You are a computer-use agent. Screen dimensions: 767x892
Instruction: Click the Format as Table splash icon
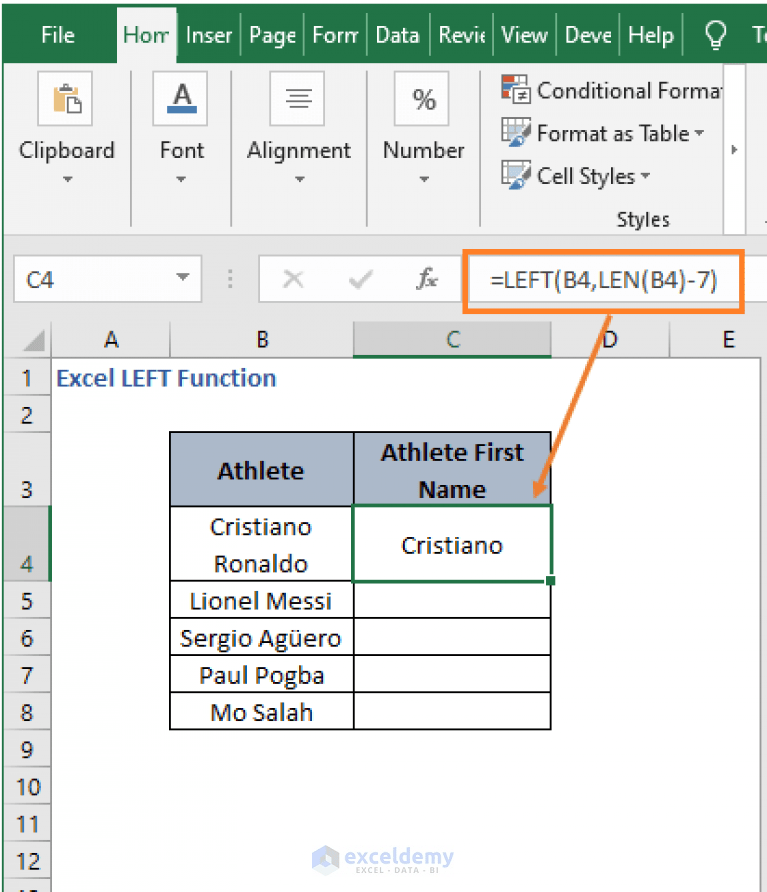tap(516, 132)
